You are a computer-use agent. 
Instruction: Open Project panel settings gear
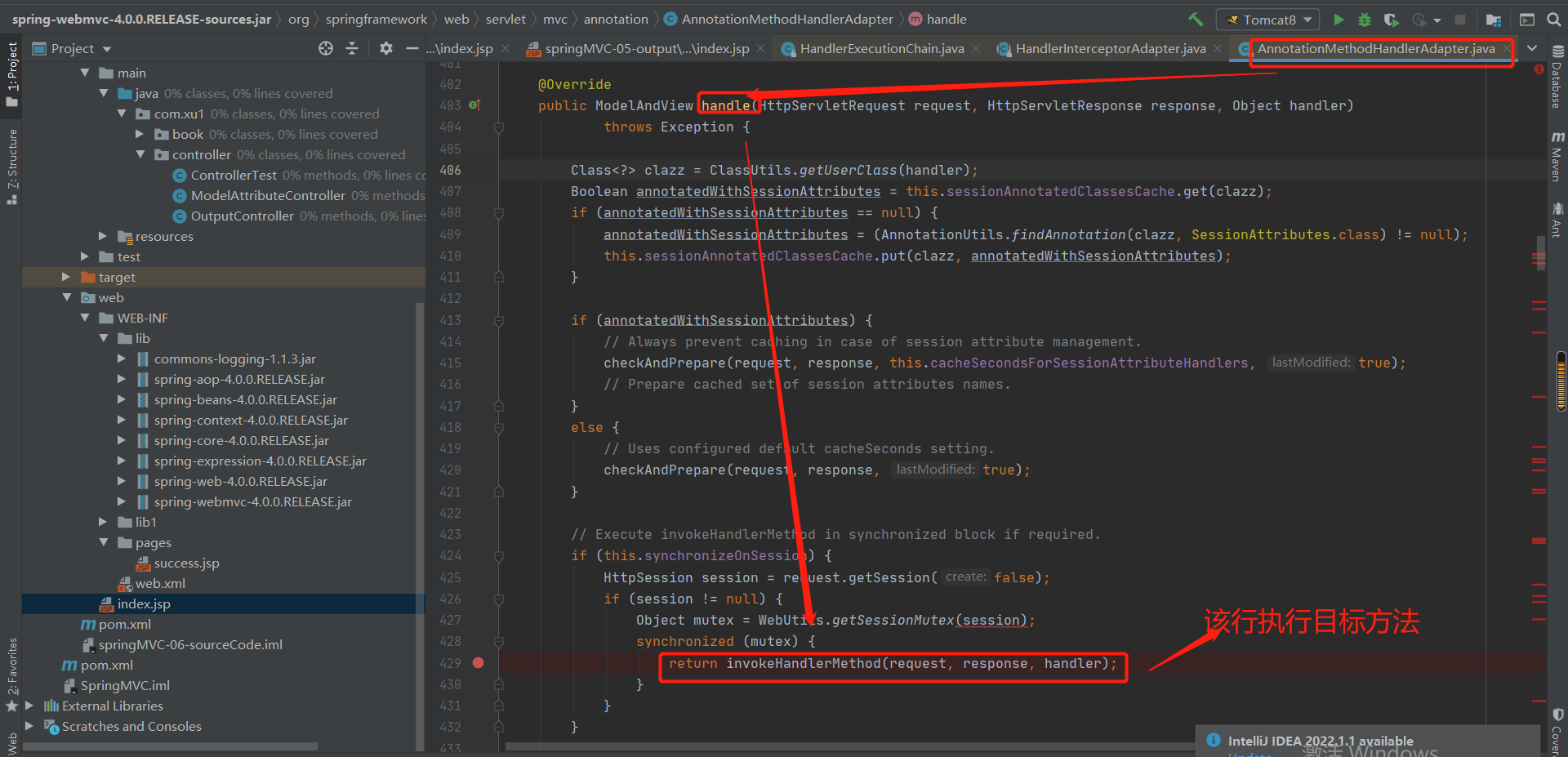pos(386,48)
